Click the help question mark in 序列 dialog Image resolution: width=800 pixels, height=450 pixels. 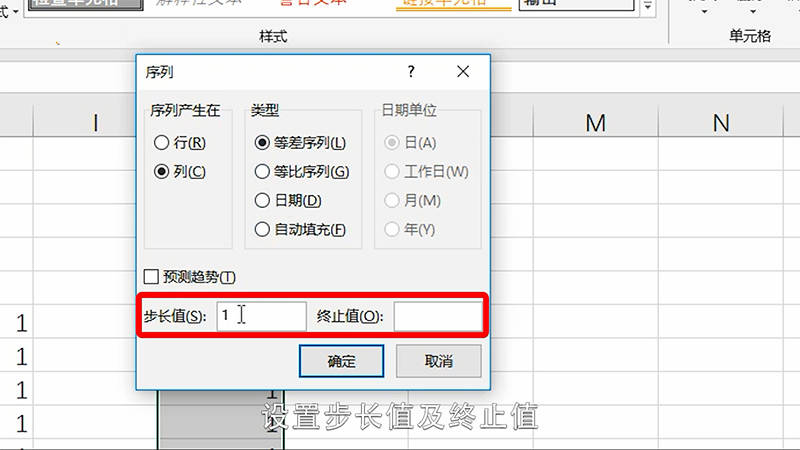tap(411, 72)
